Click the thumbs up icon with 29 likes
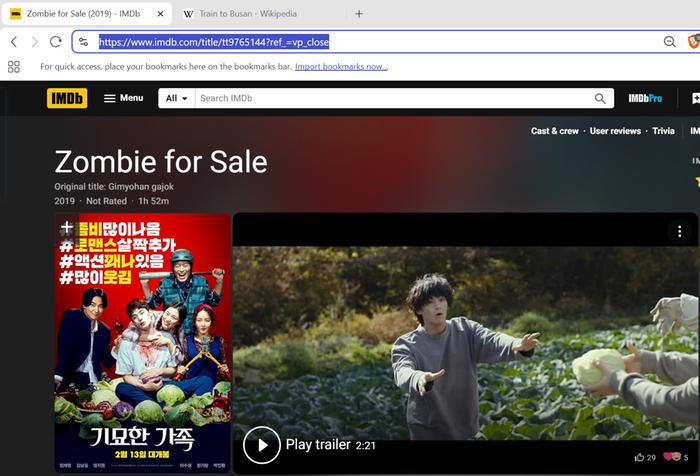700x476 pixels. [640, 457]
